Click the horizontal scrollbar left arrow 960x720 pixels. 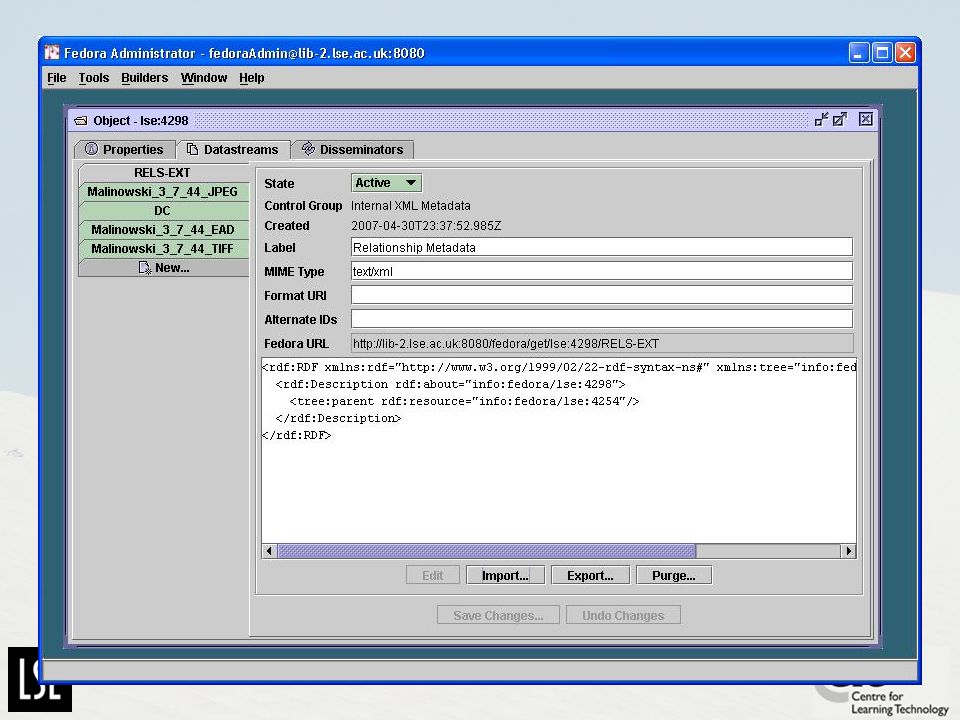pos(269,551)
